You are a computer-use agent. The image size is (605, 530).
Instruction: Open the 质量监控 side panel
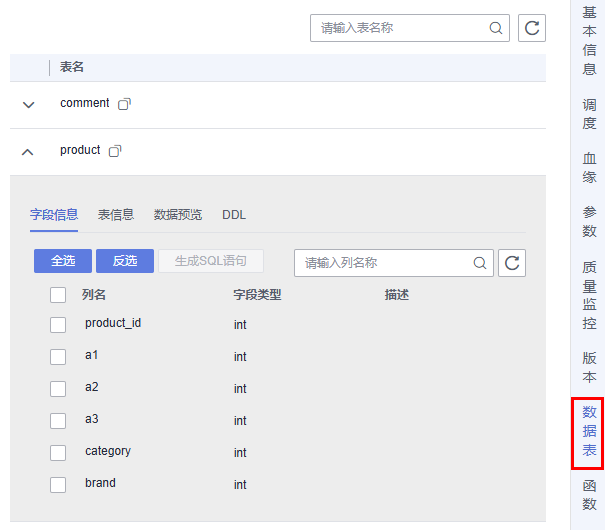point(589,295)
